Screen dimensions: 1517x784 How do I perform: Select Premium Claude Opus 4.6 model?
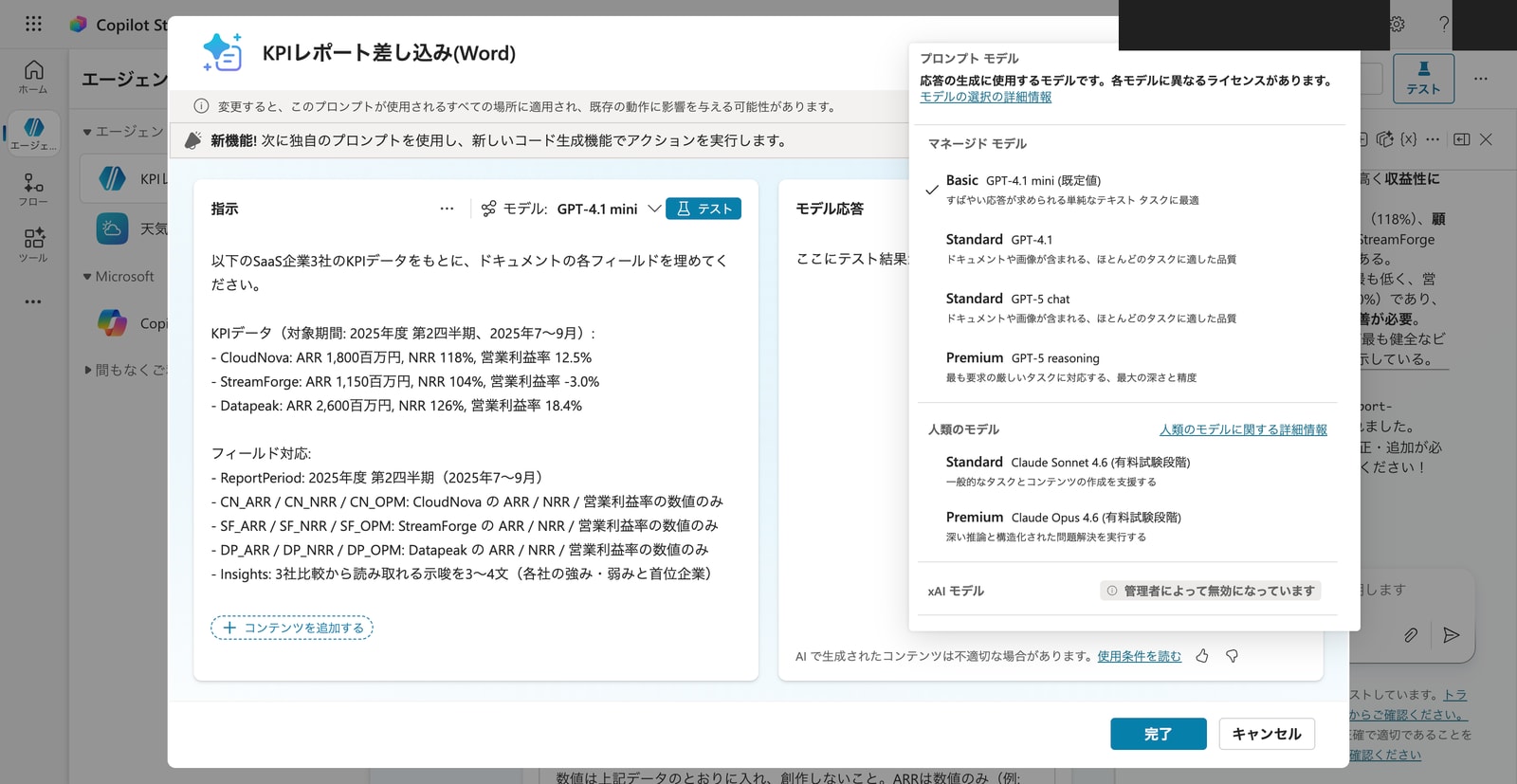pos(1128,526)
